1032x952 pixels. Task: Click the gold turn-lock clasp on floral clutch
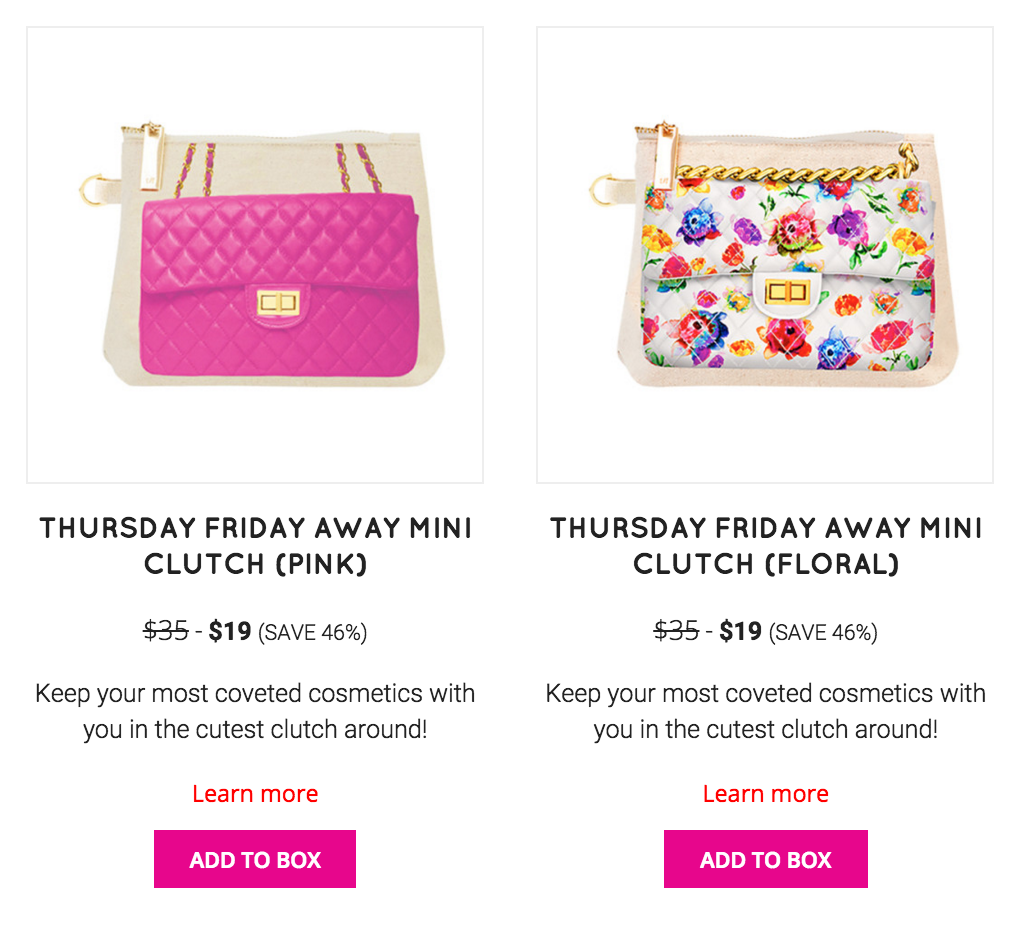tap(787, 290)
